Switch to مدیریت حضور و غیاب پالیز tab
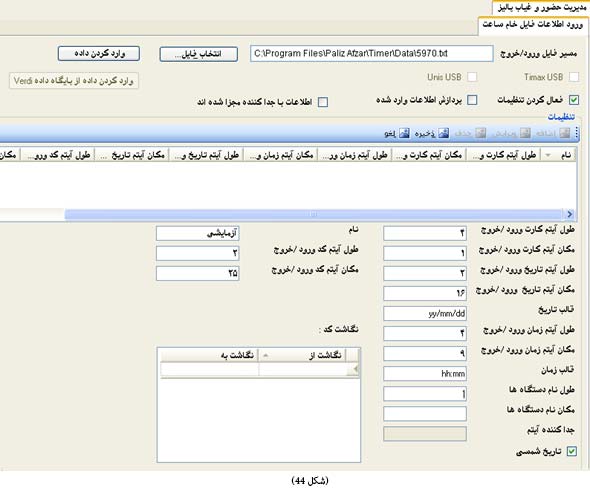 coord(541,8)
